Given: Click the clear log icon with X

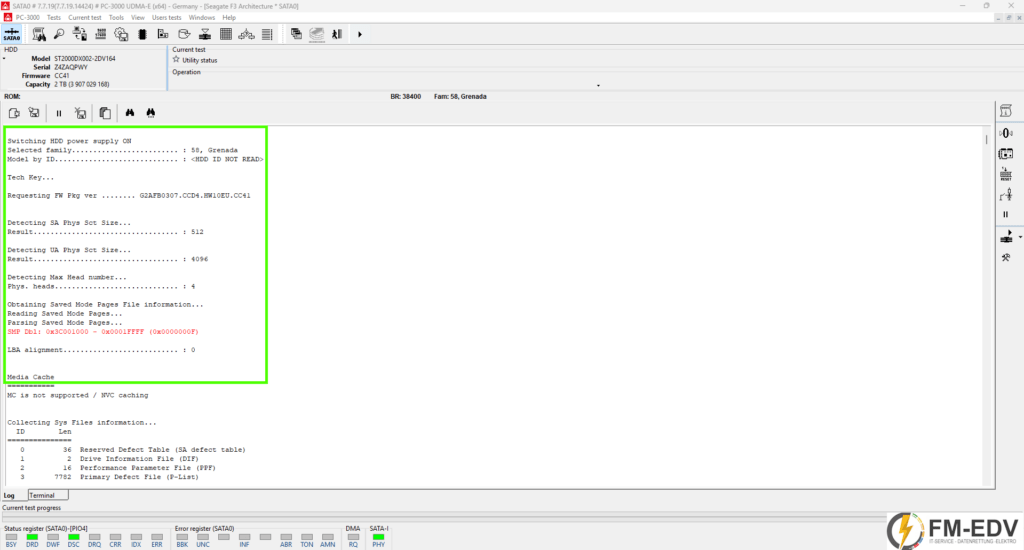Looking at the screenshot, I should tap(80, 113).
